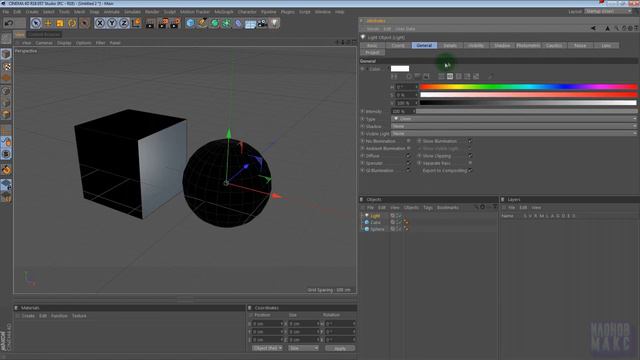Add a Light object from toolbar
640x360 pixels.
275,23
